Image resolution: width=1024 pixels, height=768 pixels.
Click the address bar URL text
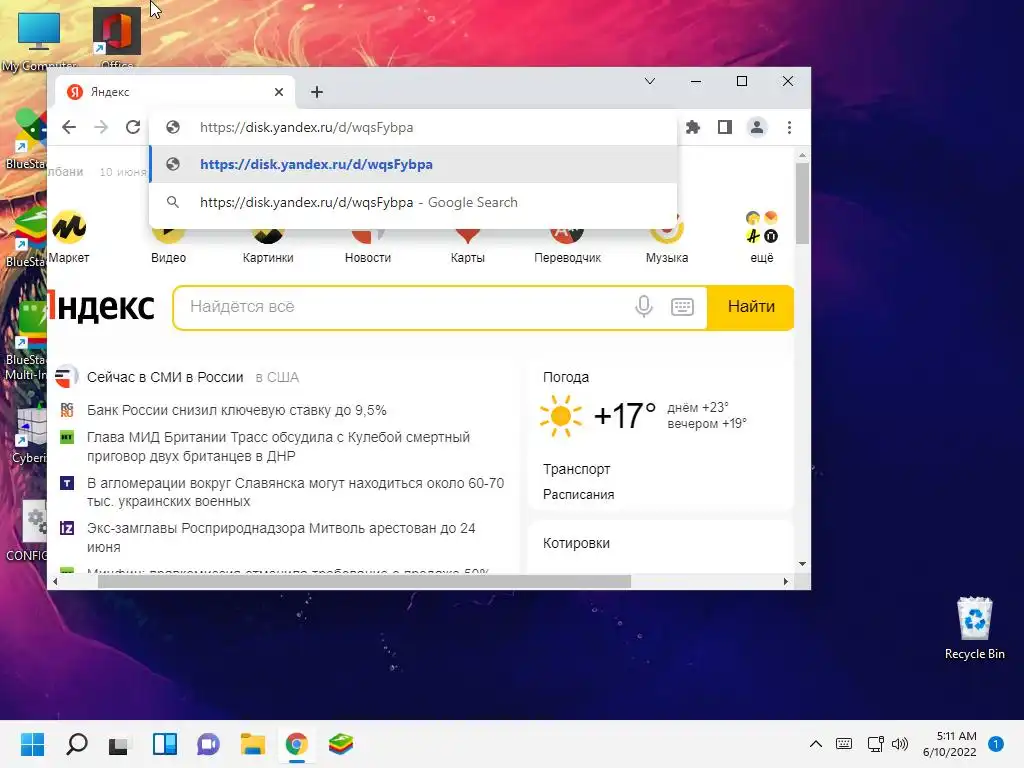pos(306,127)
